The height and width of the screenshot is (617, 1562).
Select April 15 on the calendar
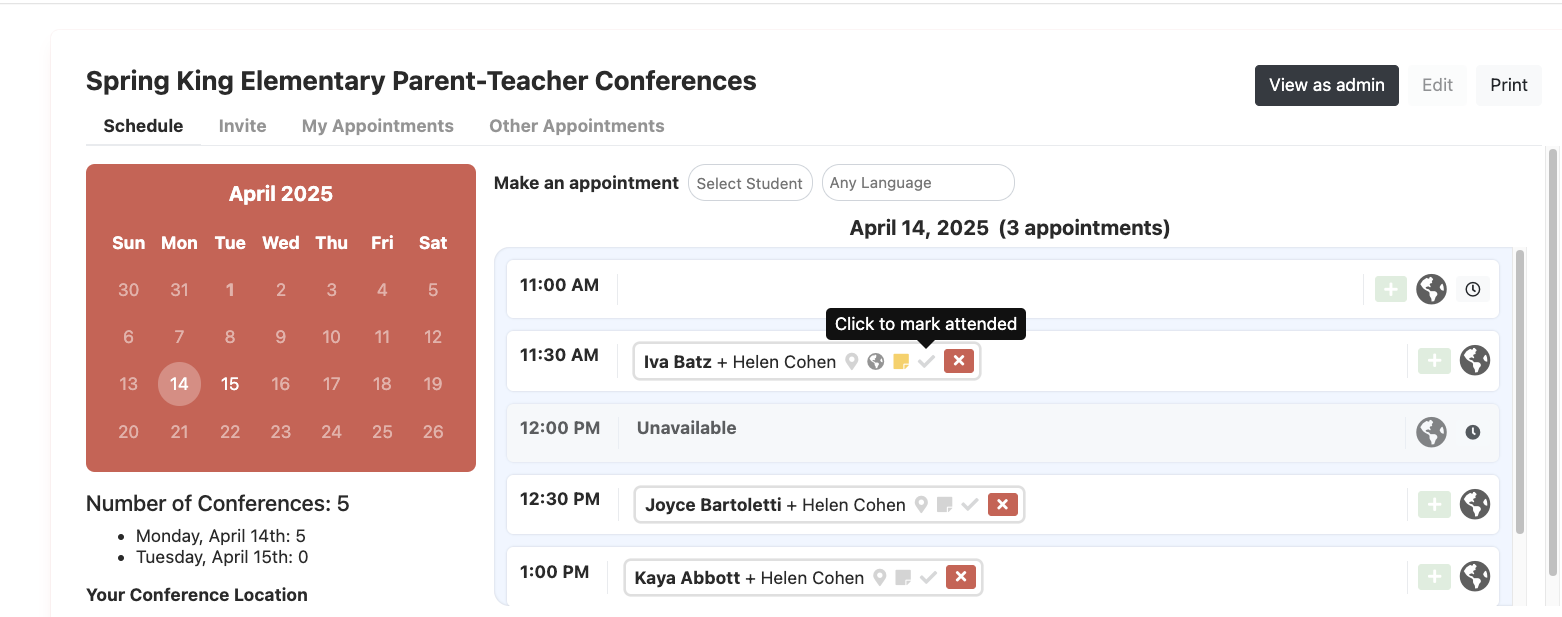click(230, 384)
